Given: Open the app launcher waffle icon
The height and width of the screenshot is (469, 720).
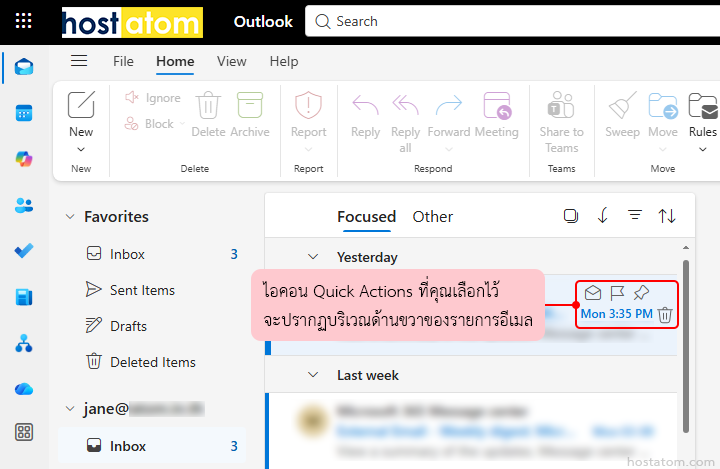Looking at the screenshot, I should (x=24, y=21).
